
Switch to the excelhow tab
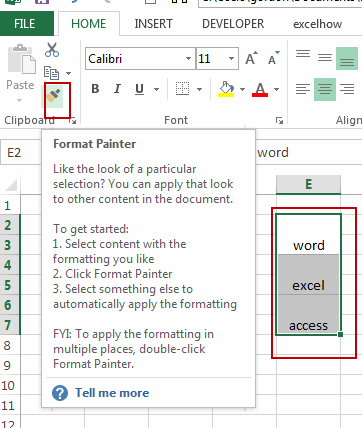317,24
